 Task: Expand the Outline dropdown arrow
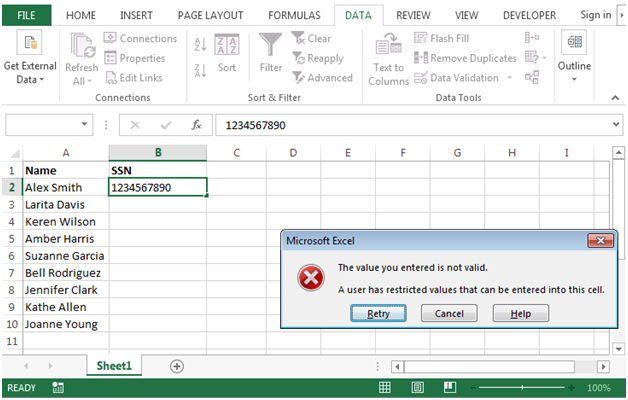coord(574,79)
